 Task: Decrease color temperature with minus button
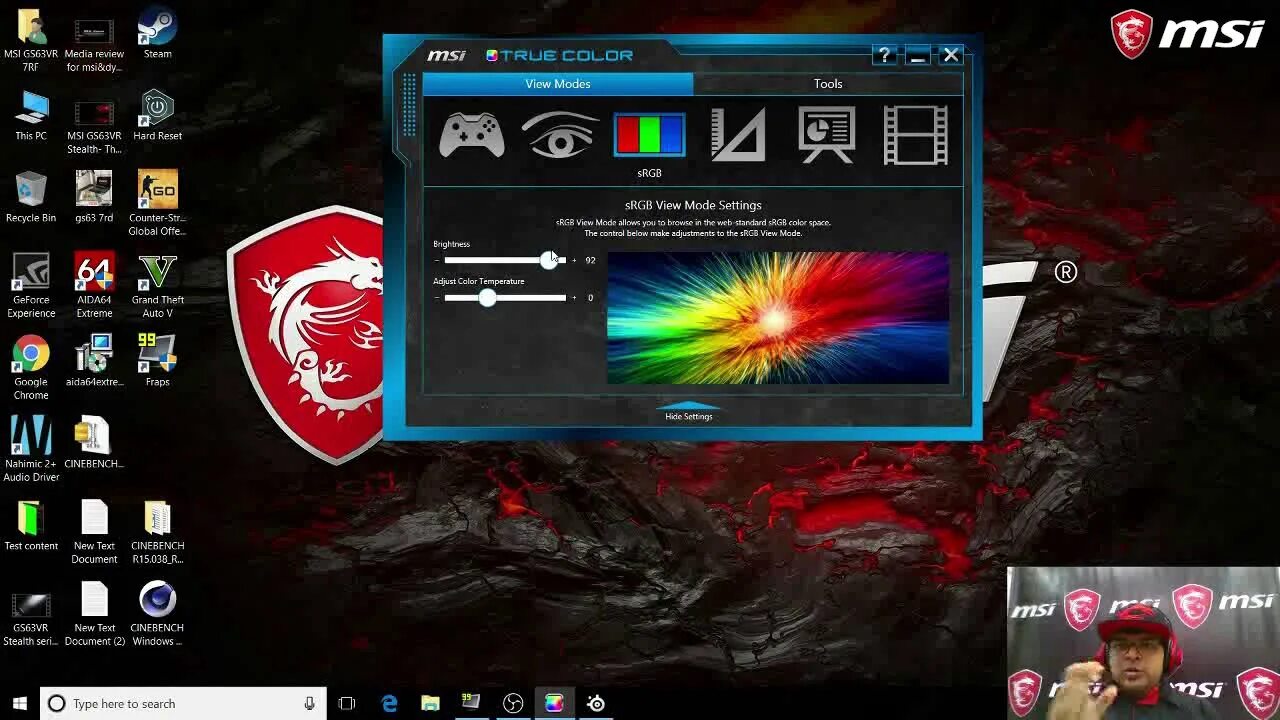pos(437,298)
